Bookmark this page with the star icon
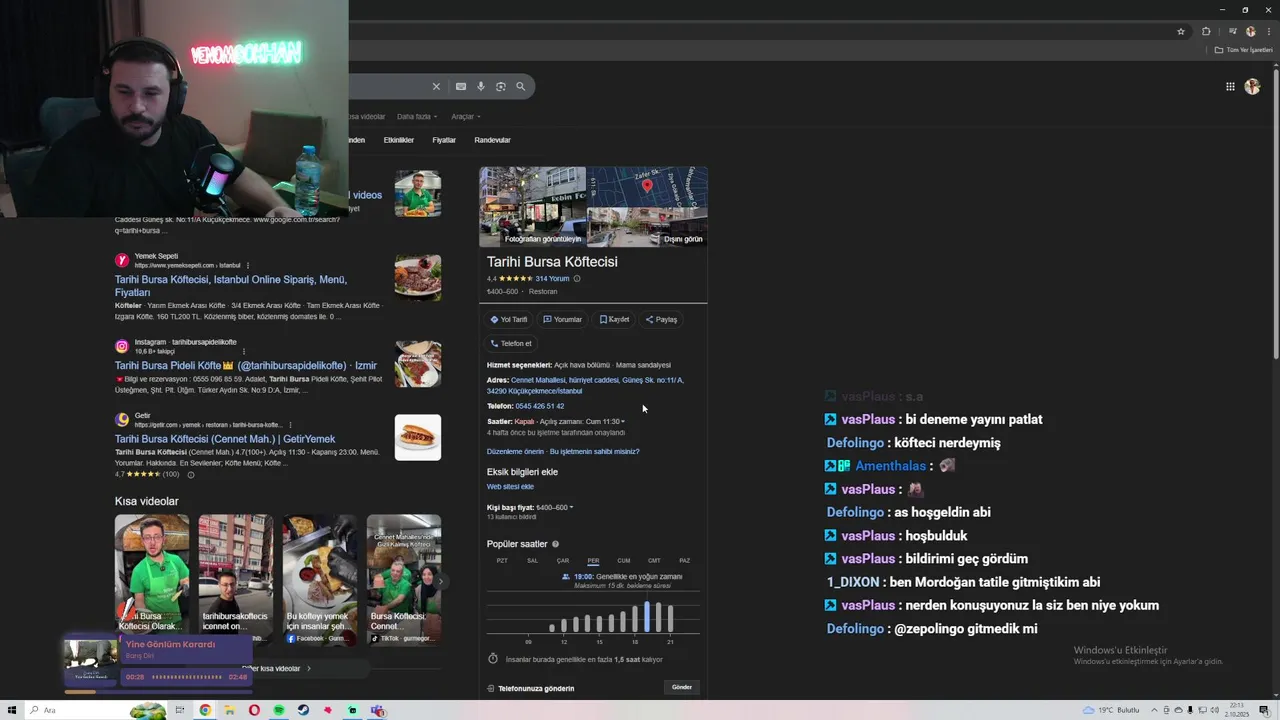 (1181, 31)
